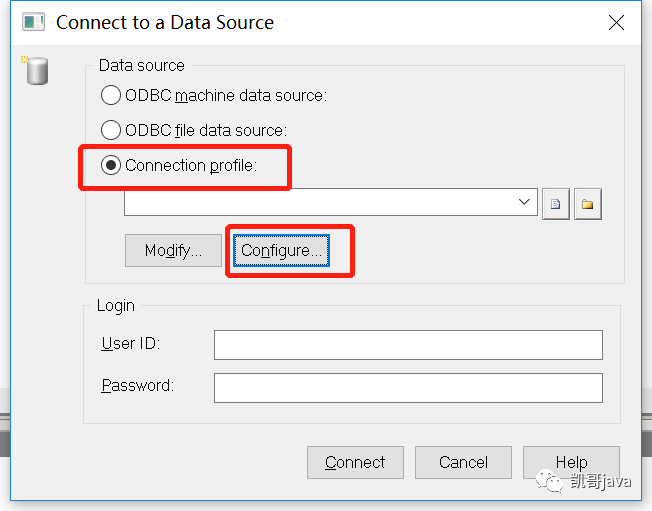Select ODBC machine data source option
This screenshot has width=652, height=511.
coord(111,95)
